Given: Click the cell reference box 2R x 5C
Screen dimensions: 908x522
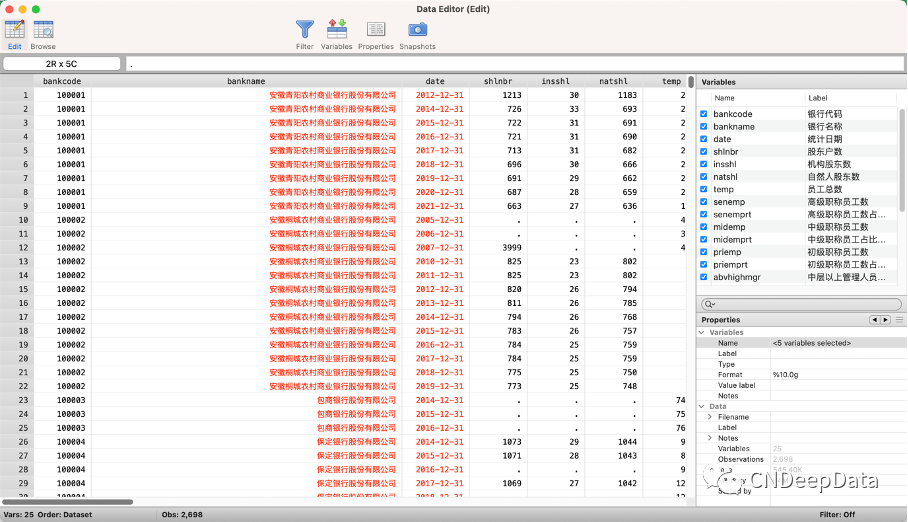Looking at the screenshot, I should click(62, 64).
